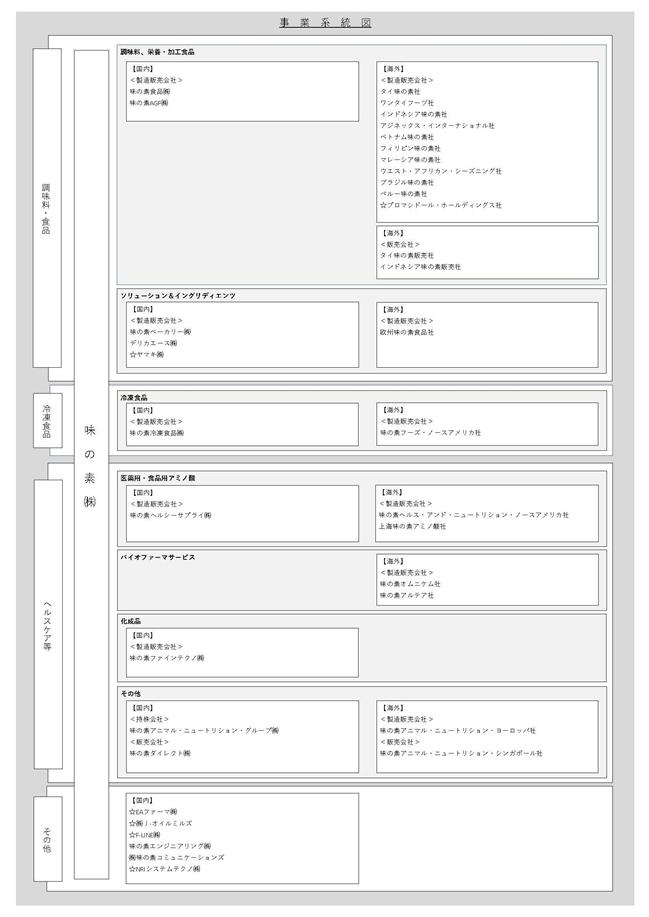649x917 pixels.
Task: Click the text '☆プロマシドール・ホールディングス社'
Action: coord(441,205)
